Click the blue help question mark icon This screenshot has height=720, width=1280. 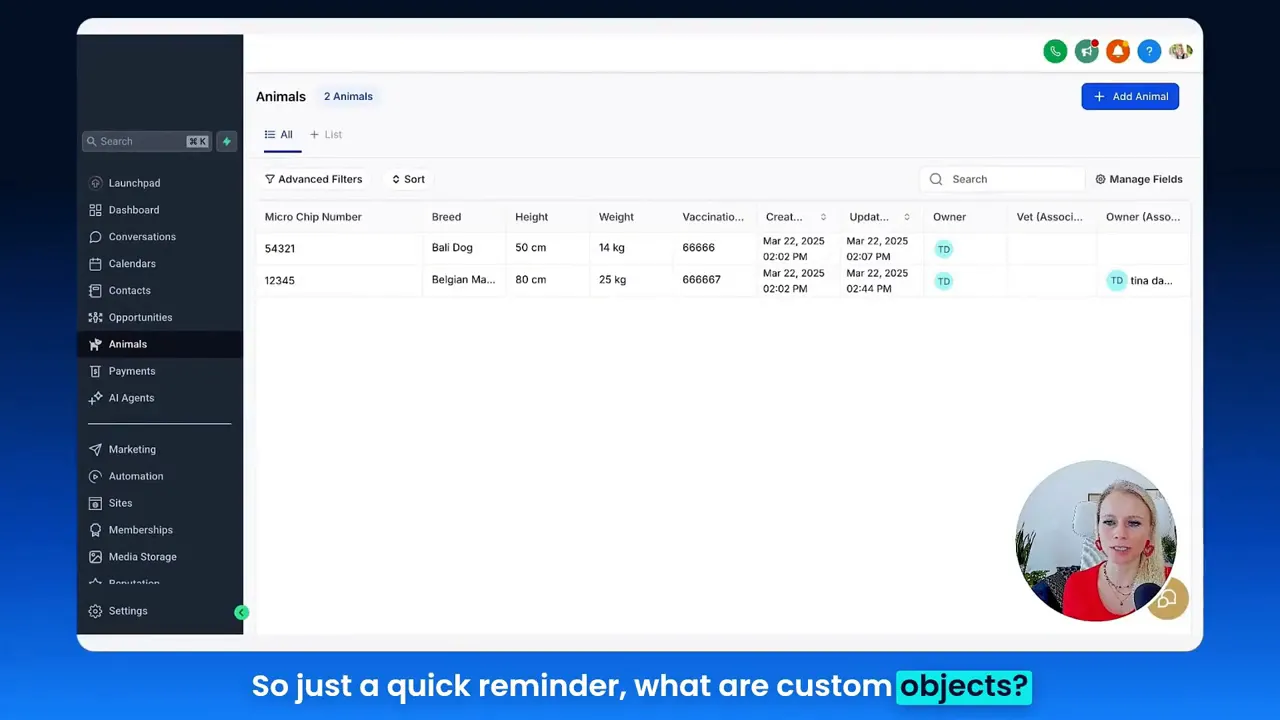click(x=1149, y=52)
